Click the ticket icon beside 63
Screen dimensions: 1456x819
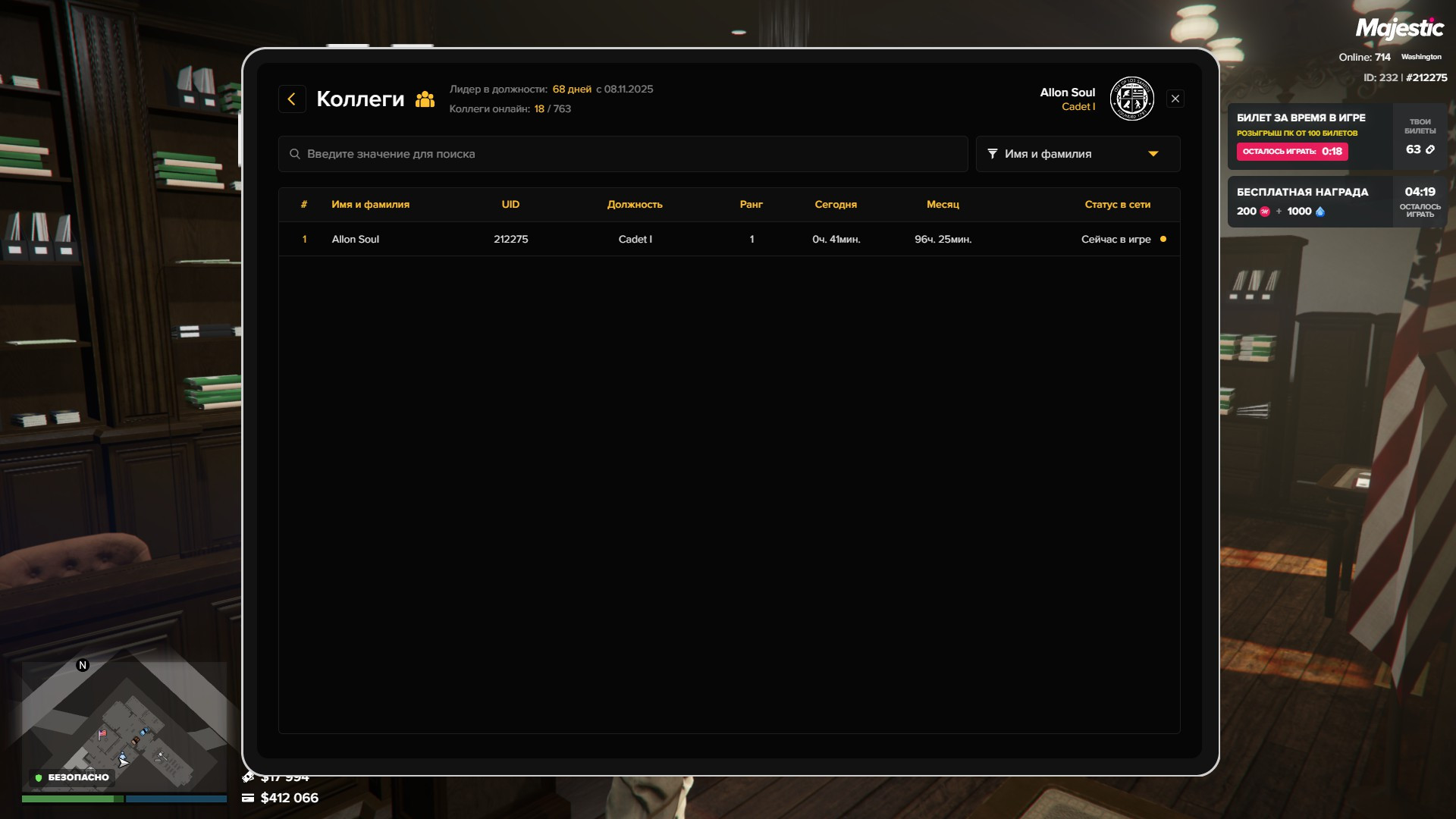tap(1430, 149)
